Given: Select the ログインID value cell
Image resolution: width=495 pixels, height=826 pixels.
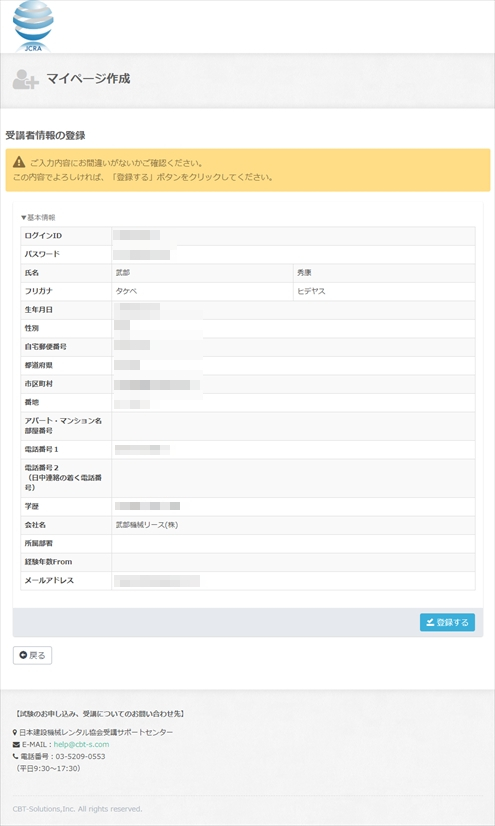Looking at the screenshot, I should [x=293, y=236].
